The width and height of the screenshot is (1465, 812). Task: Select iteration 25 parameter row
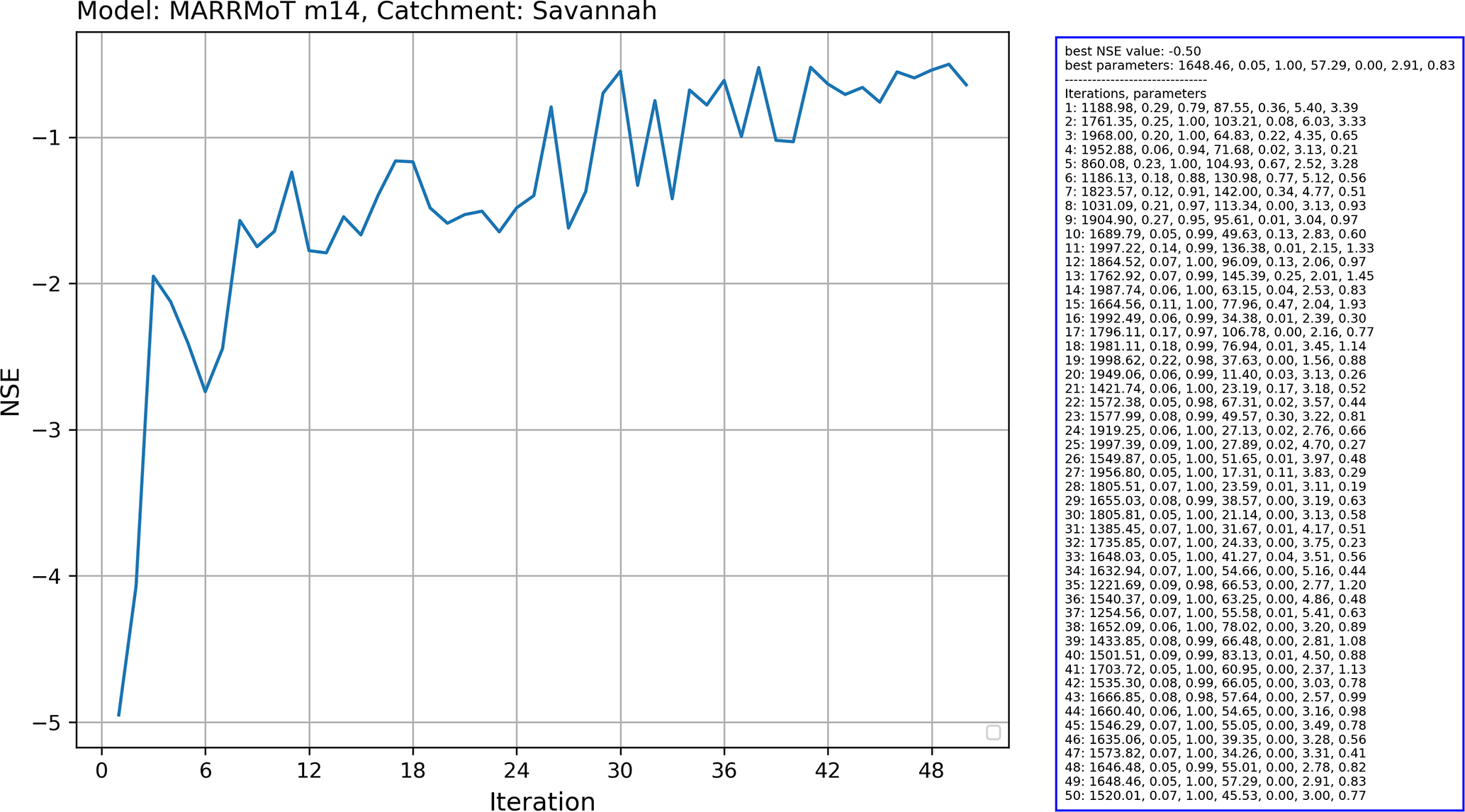[x=1215, y=444]
